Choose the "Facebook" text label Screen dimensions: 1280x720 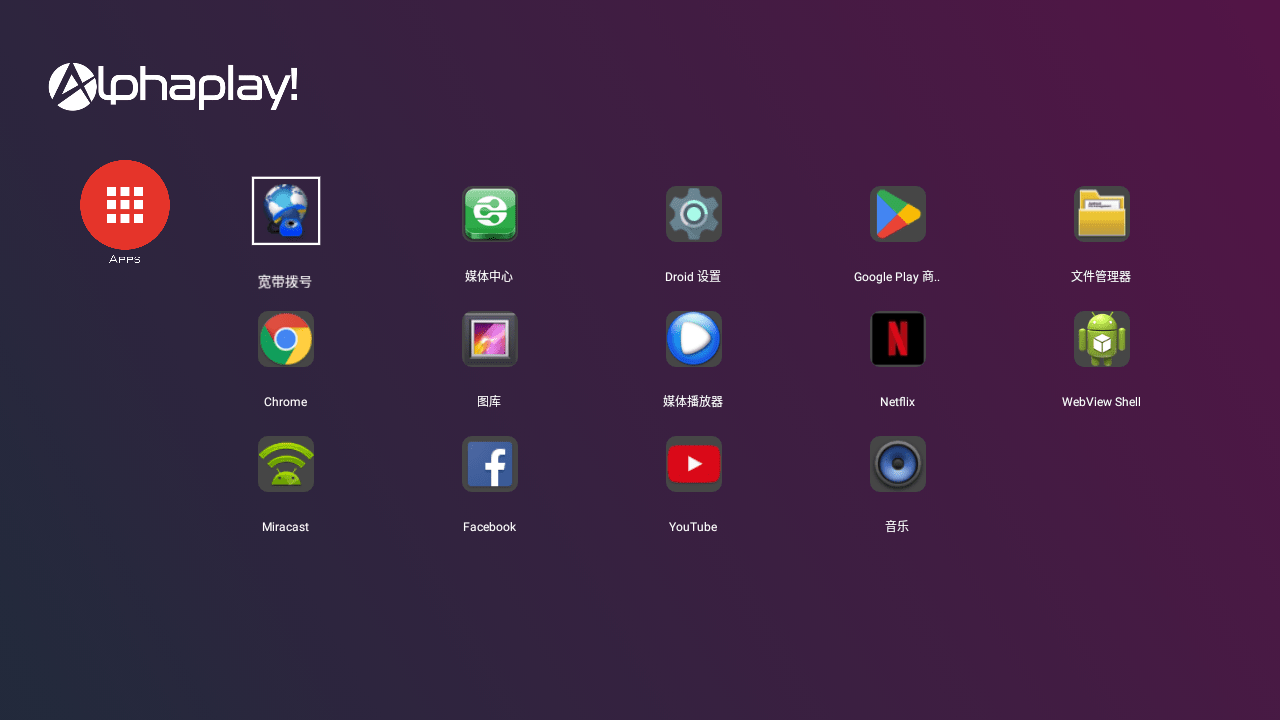[489, 527]
